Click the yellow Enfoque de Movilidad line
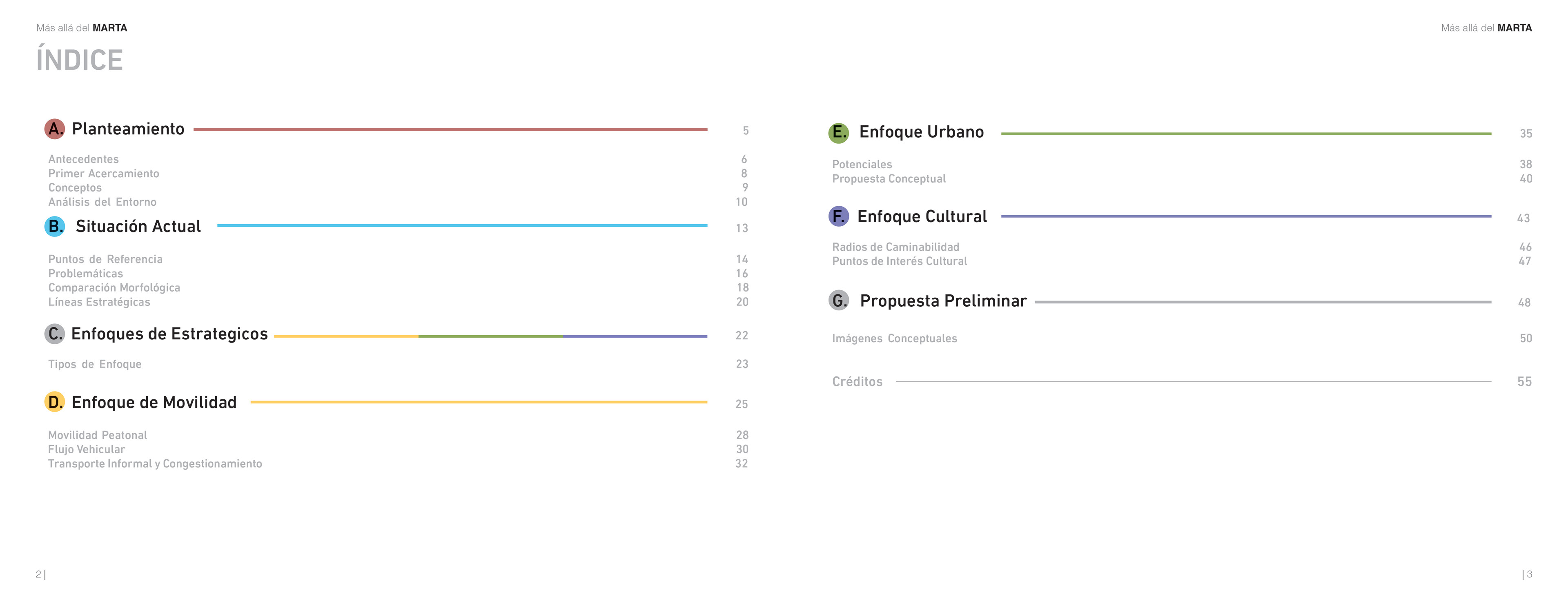1568x606 pixels. coord(479,402)
